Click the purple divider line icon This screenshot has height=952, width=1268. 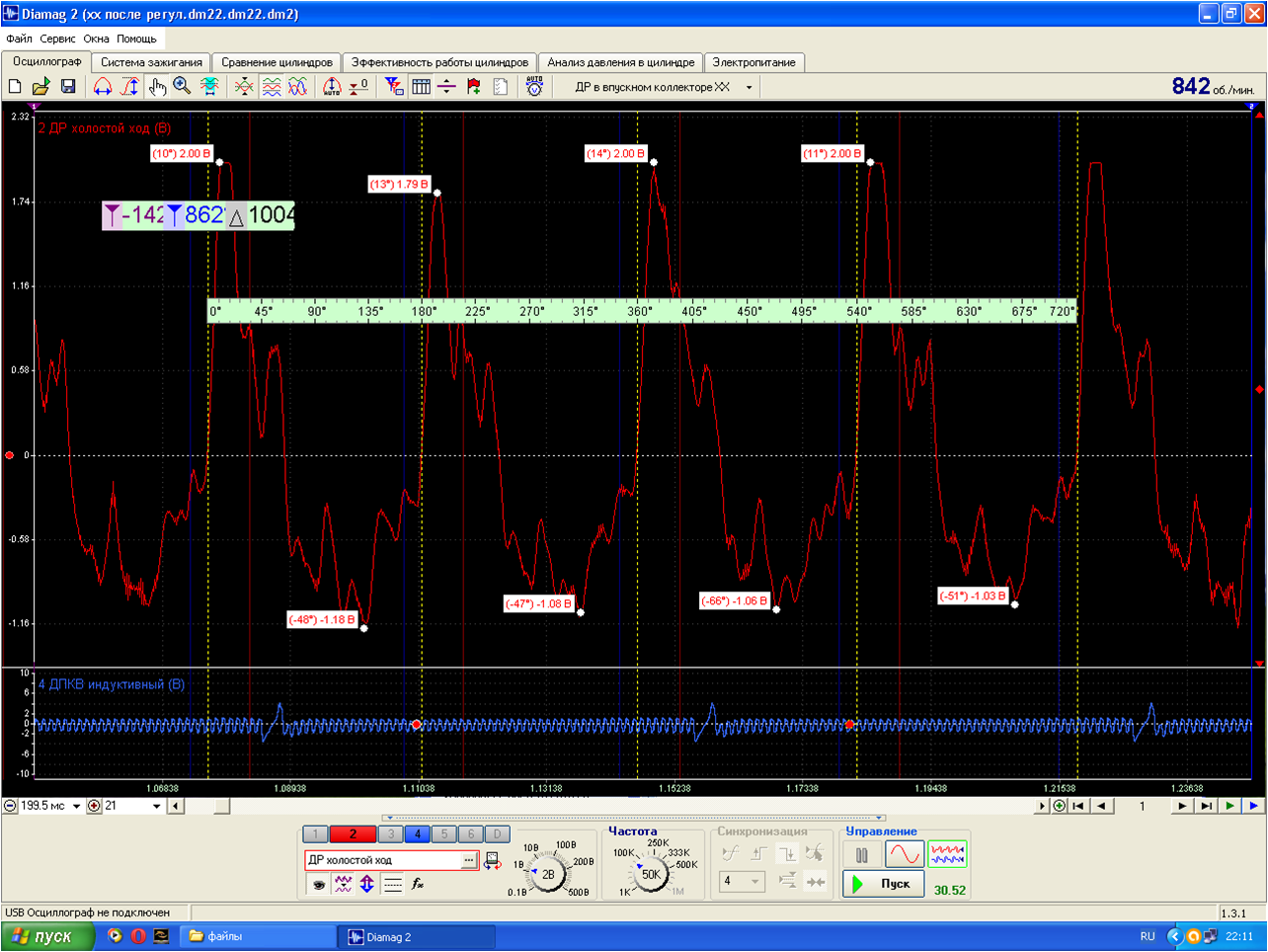pyautogui.click(x=446, y=87)
